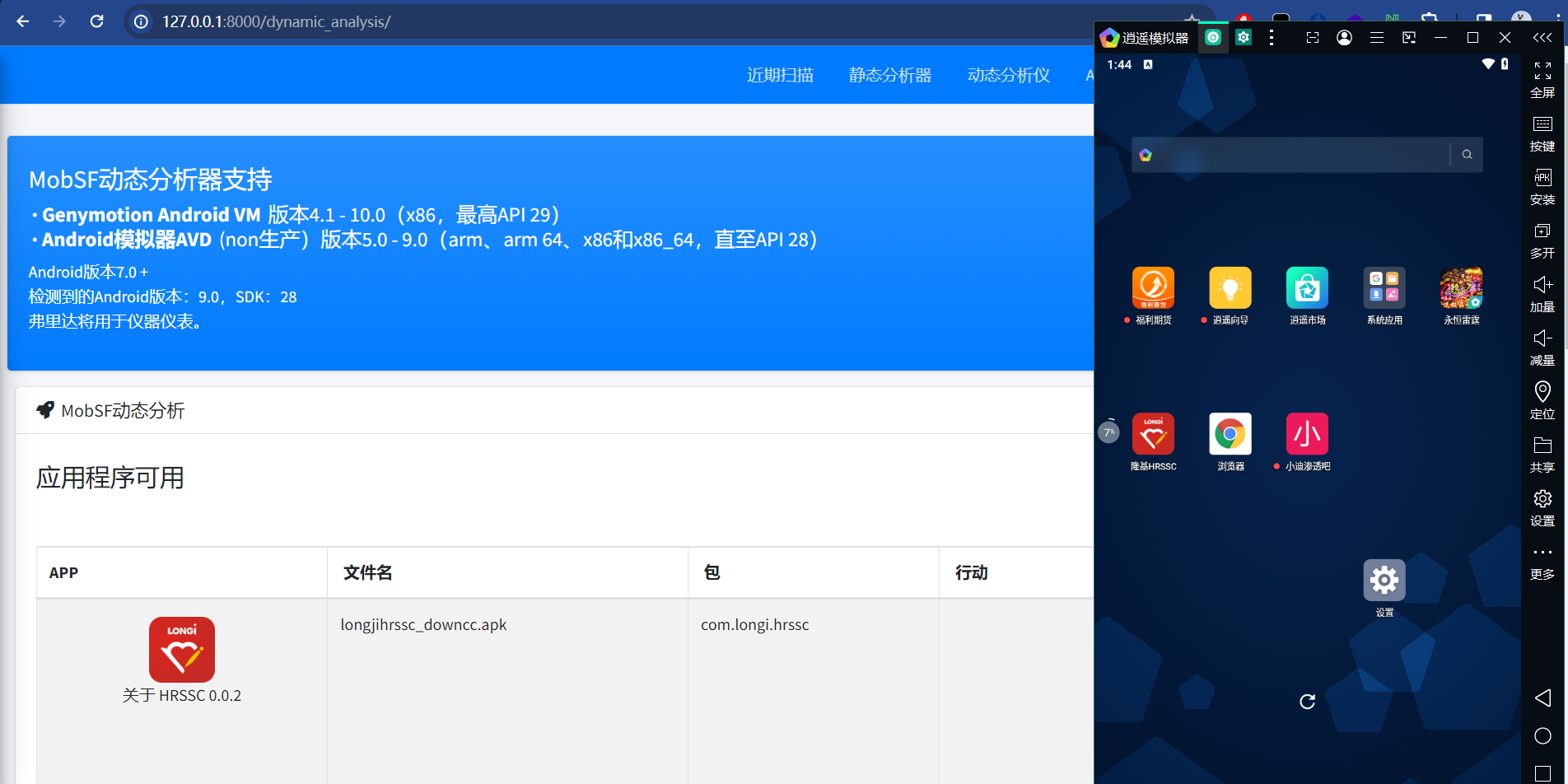
Task: Open 静态分析器 in the MobSF navbar
Action: pos(890,75)
